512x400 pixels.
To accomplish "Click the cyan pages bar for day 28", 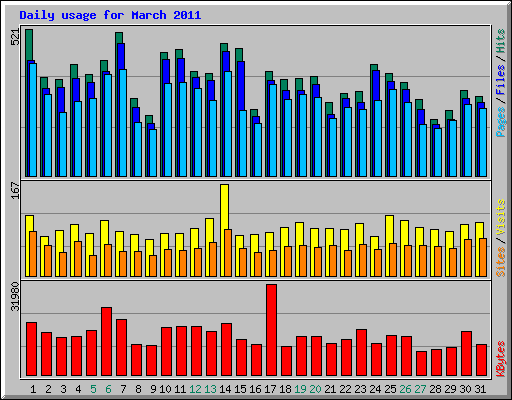I will pyautogui.click(x=438, y=152).
